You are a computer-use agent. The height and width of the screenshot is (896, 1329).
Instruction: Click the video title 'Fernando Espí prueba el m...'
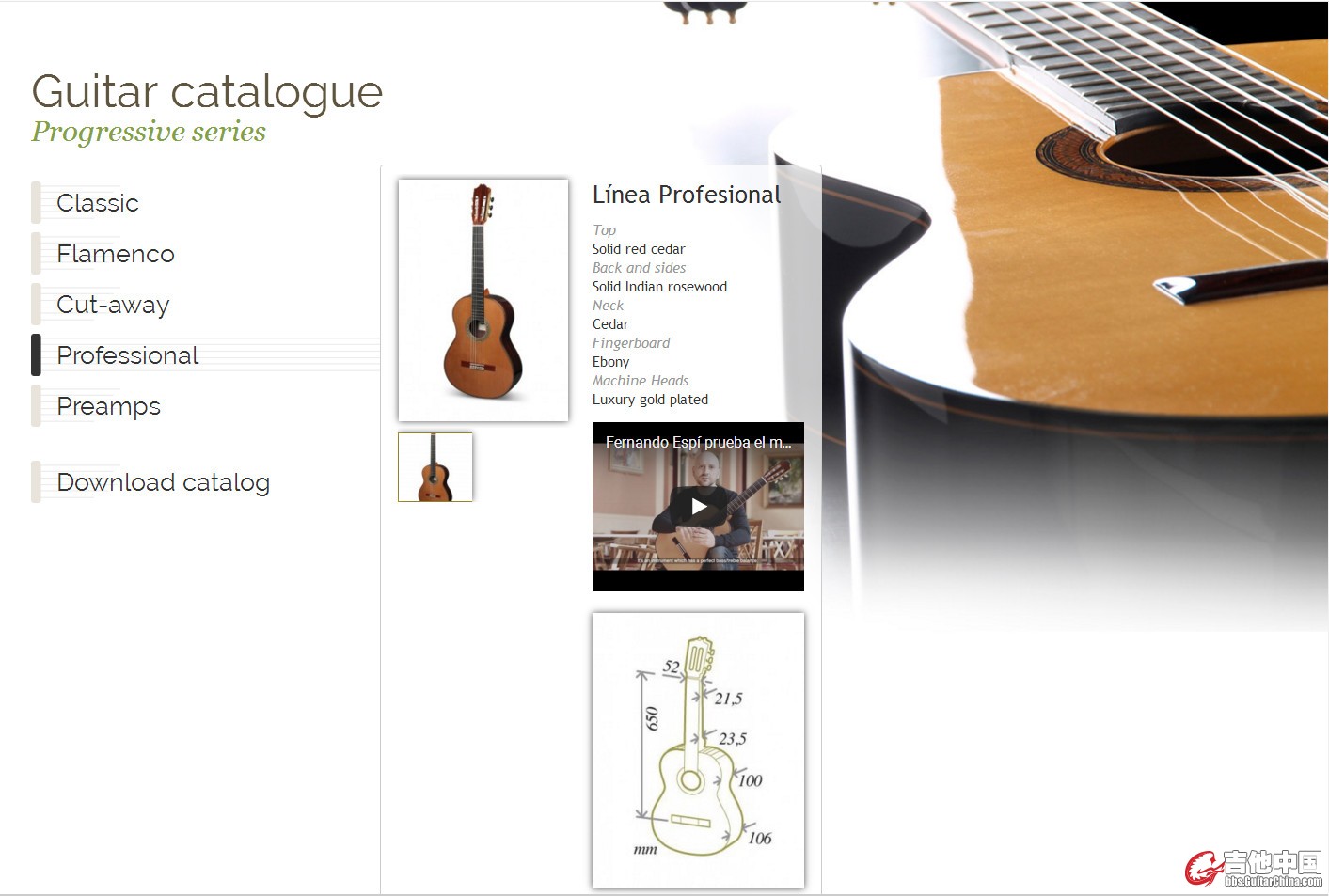click(698, 442)
